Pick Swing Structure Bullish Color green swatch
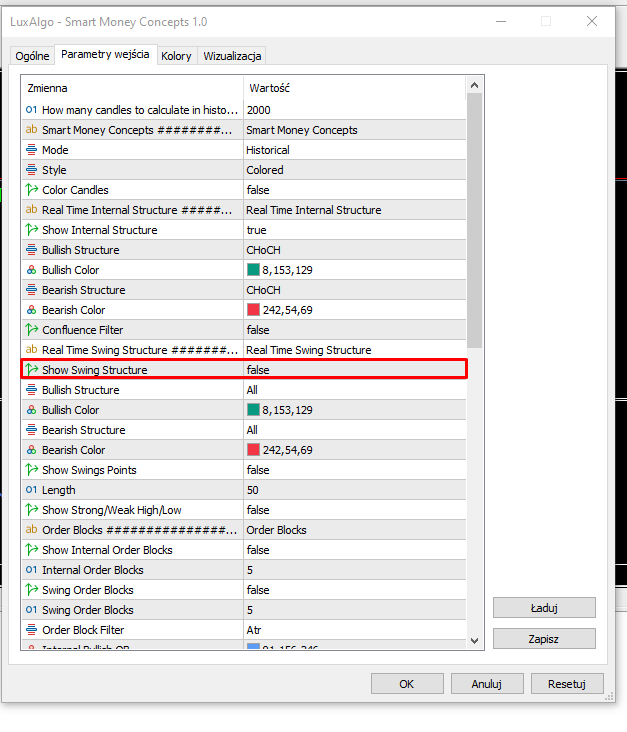 (253, 410)
